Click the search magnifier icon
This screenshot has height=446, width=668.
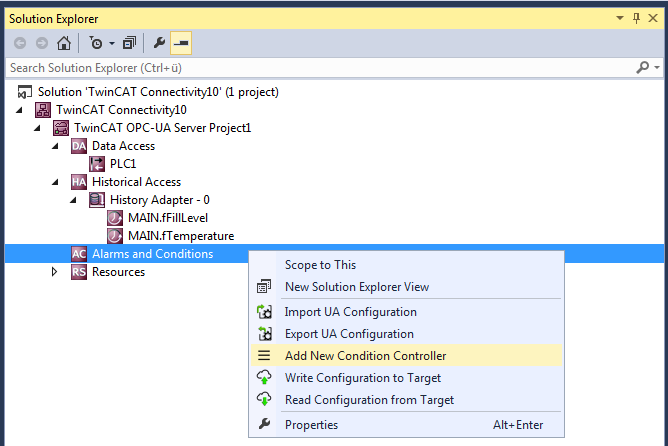click(x=642, y=67)
